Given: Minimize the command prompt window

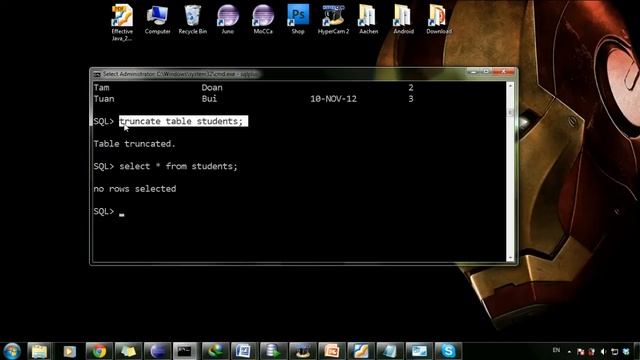Looking at the screenshot, I should [473, 72].
